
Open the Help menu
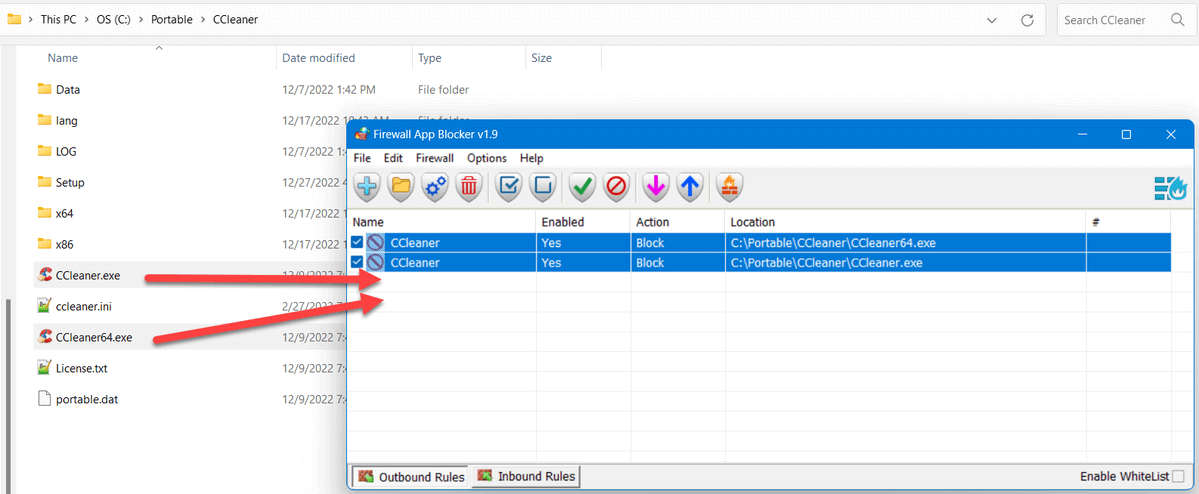coord(531,158)
